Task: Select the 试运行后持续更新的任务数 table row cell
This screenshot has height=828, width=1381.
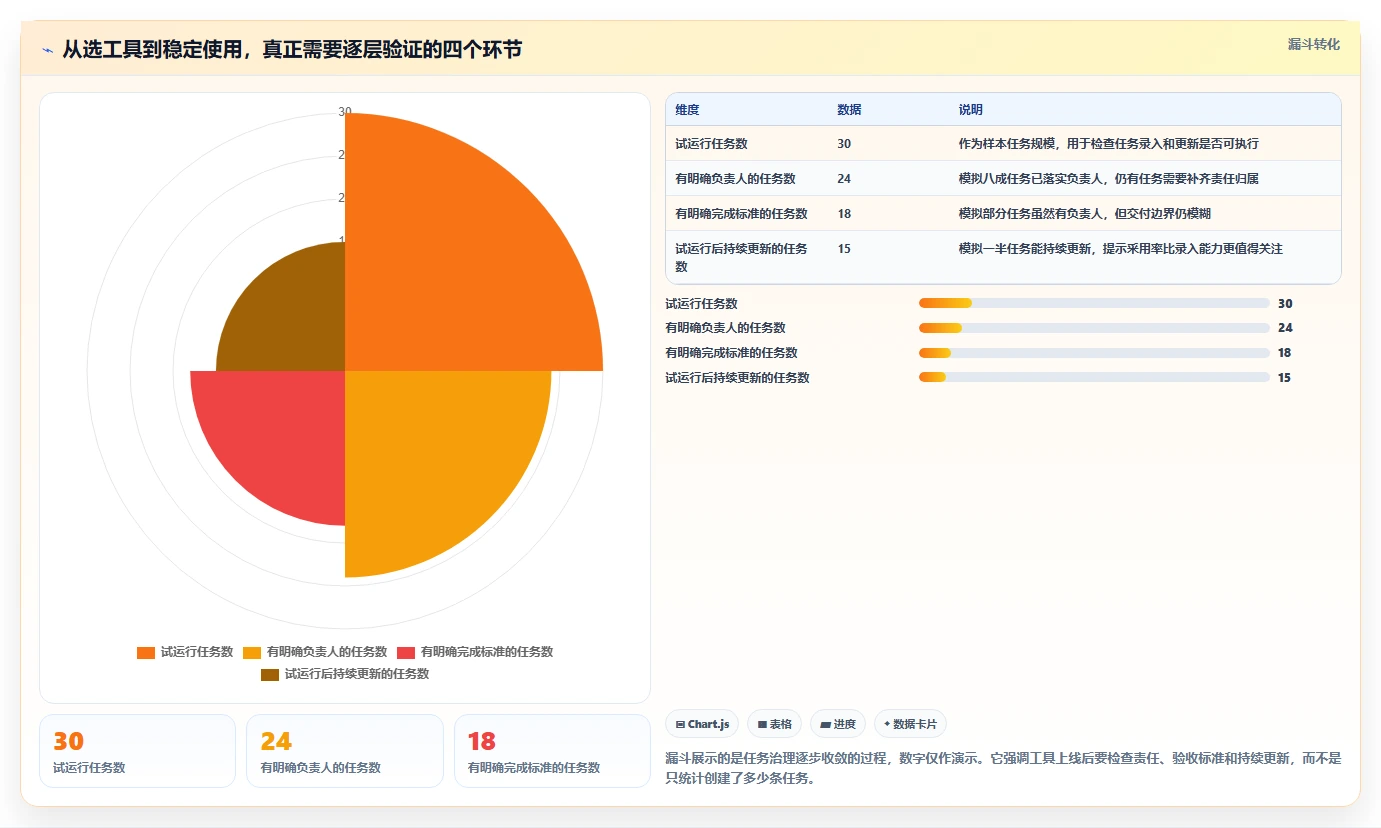Action: (745, 257)
